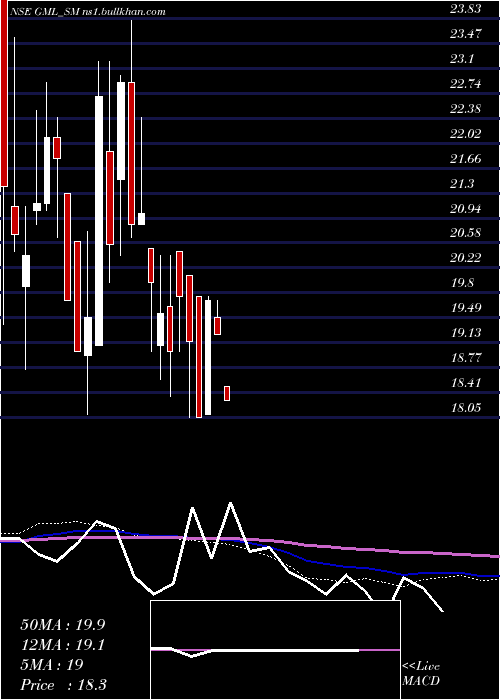This screenshot has height=700, width=500.
Task: Click the last small red candle near 18.41
Action: point(227,393)
